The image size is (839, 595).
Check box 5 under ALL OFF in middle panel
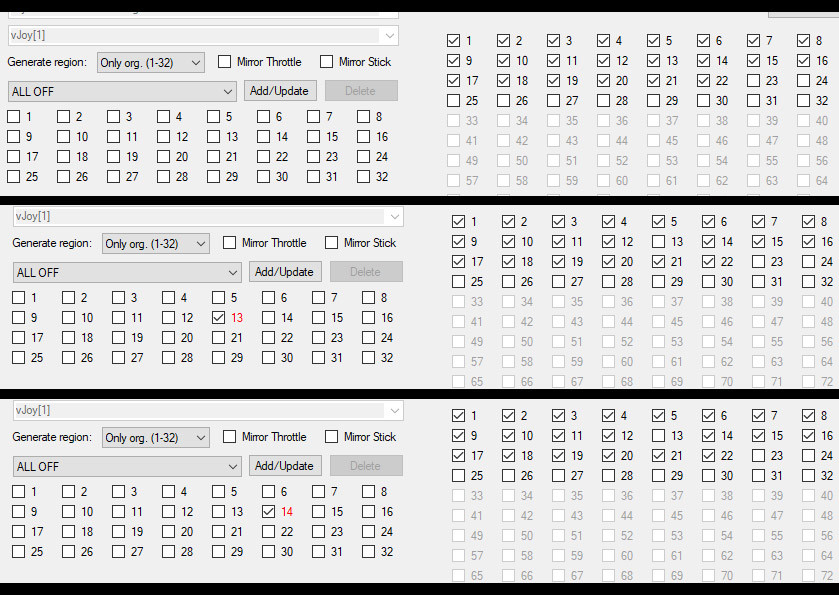pos(218,297)
